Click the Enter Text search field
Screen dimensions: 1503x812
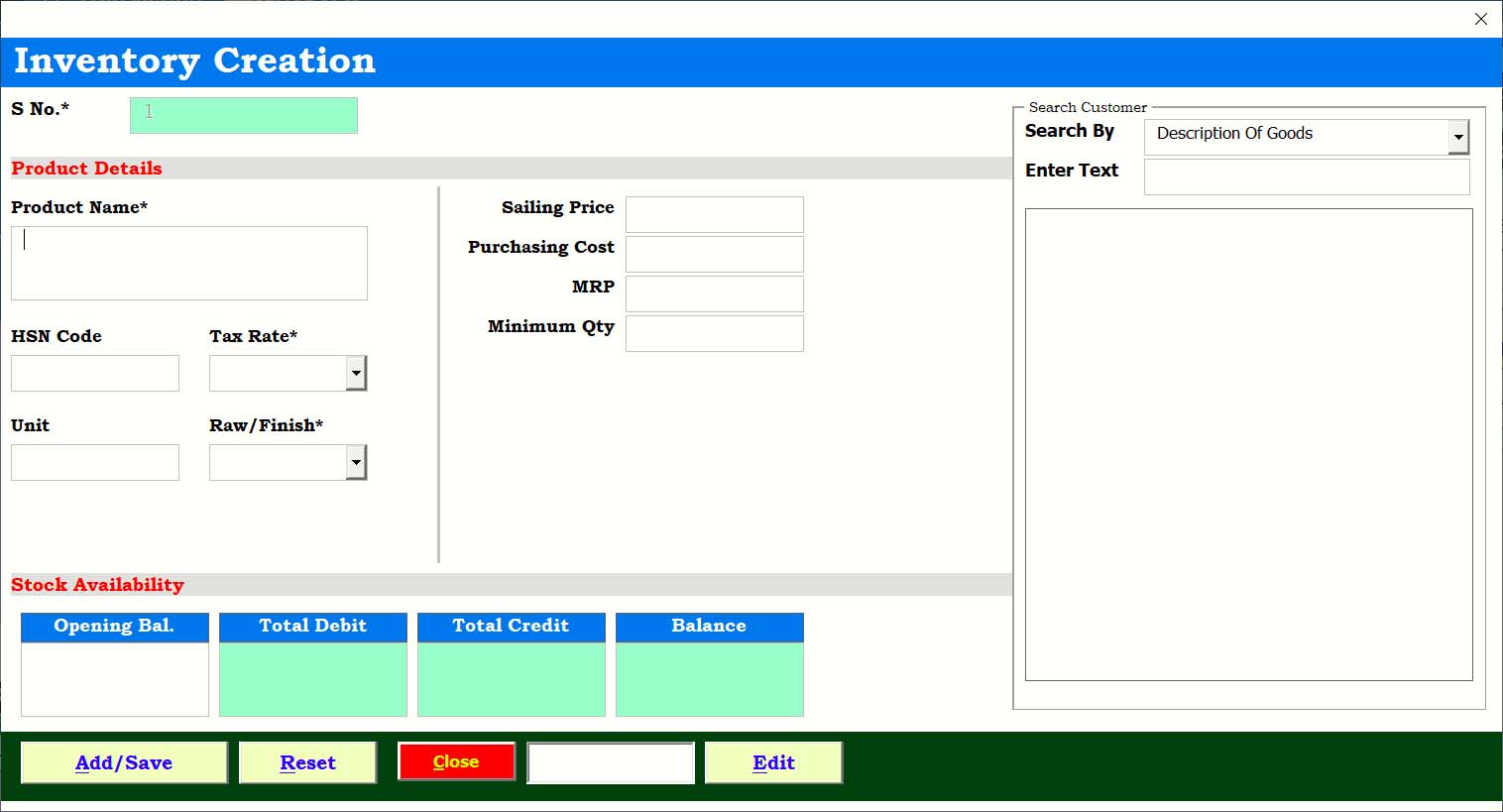pyautogui.click(x=1306, y=177)
